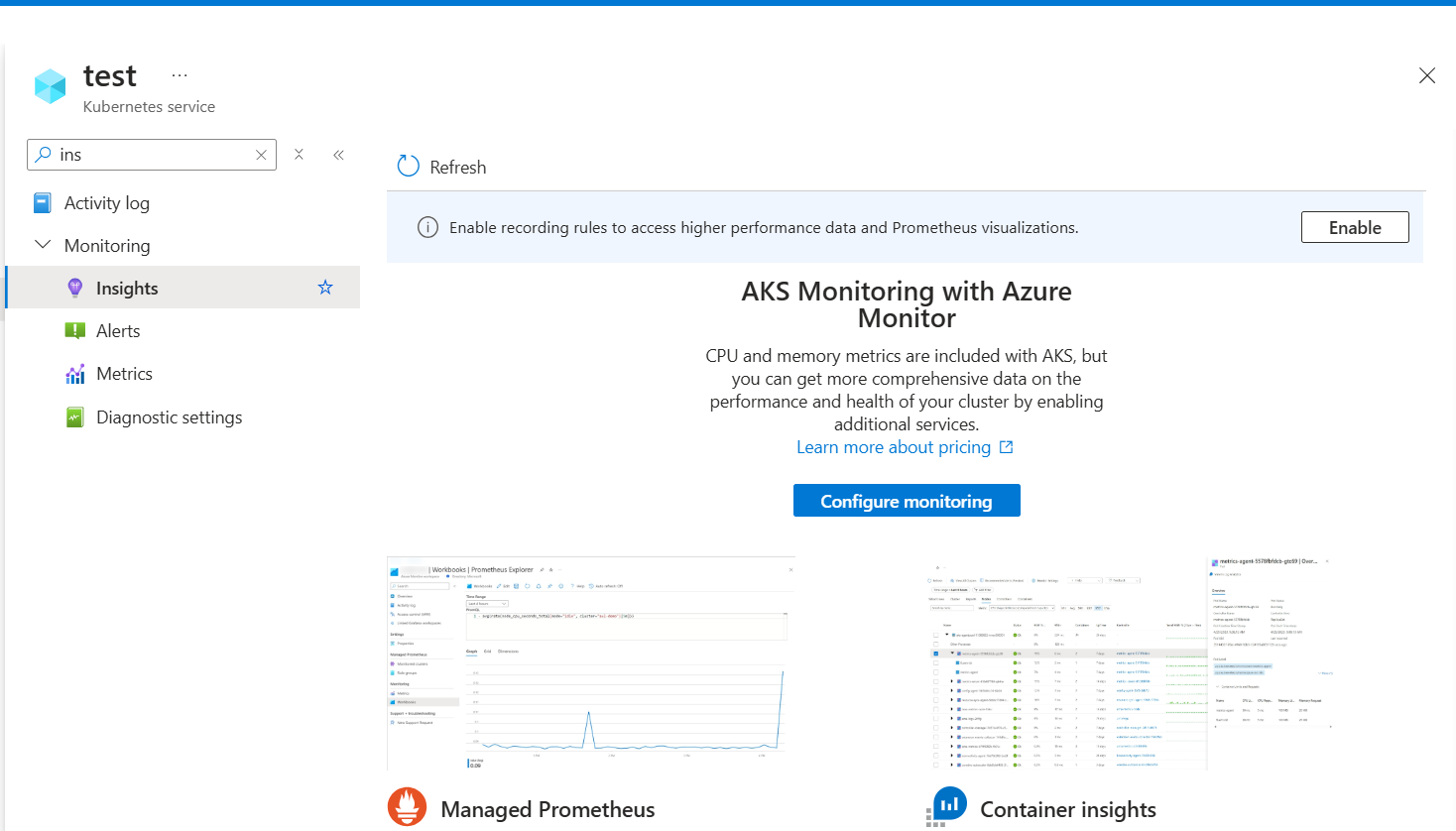Focus the menu search field containing ins

tap(152, 155)
